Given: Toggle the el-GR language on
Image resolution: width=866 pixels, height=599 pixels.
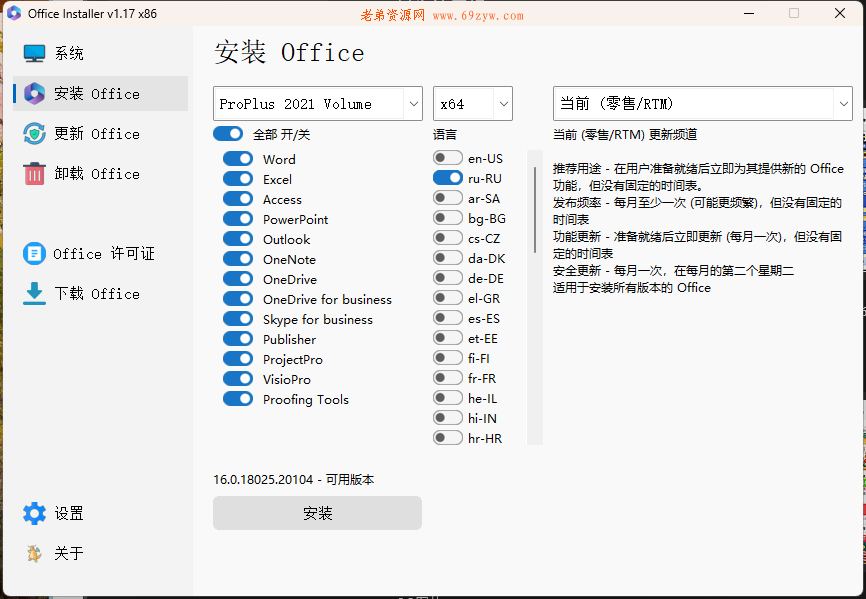Looking at the screenshot, I should point(448,298).
